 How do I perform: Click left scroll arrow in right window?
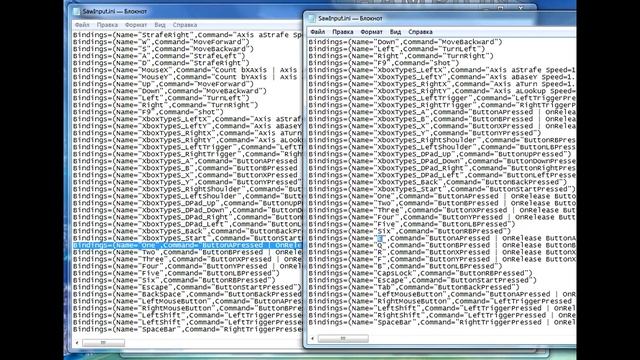(x=313, y=338)
